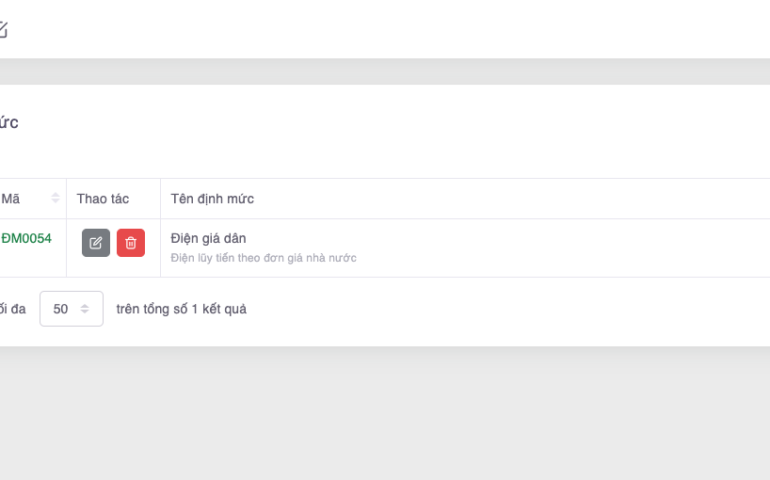
Task: Edit the ĐM0054 entry with gray pencil button
Action: 96,243
